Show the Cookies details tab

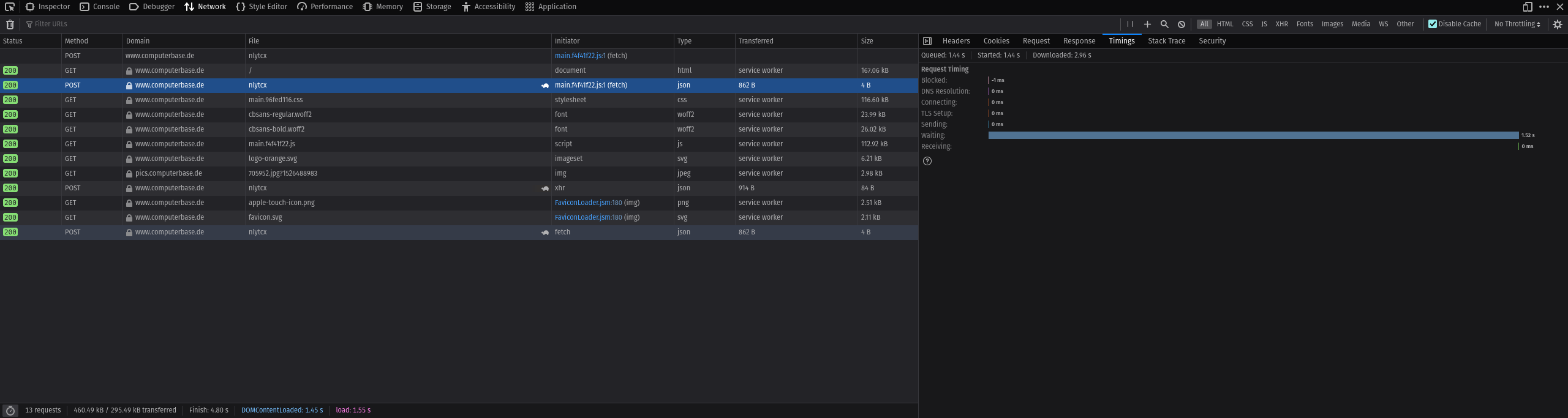coord(996,41)
